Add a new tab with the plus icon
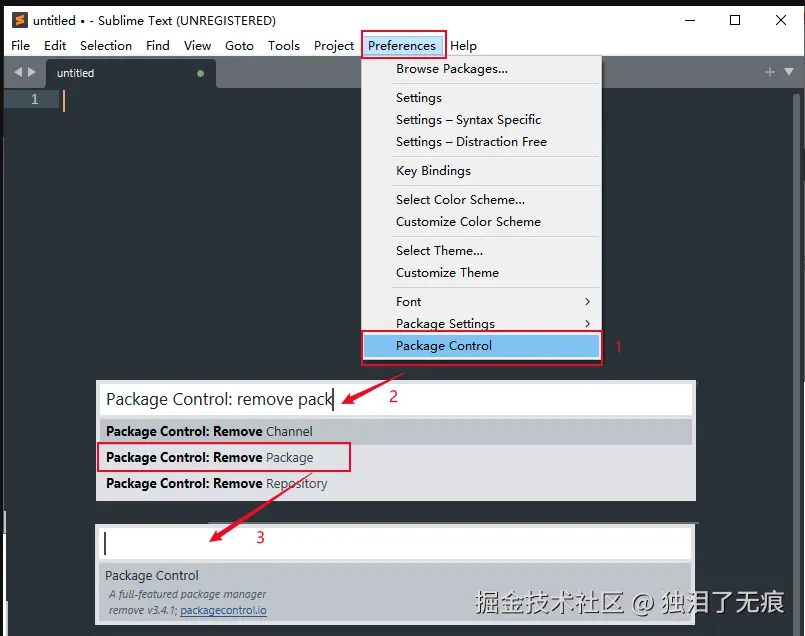Image resolution: width=805 pixels, height=636 pixels. 769,72
